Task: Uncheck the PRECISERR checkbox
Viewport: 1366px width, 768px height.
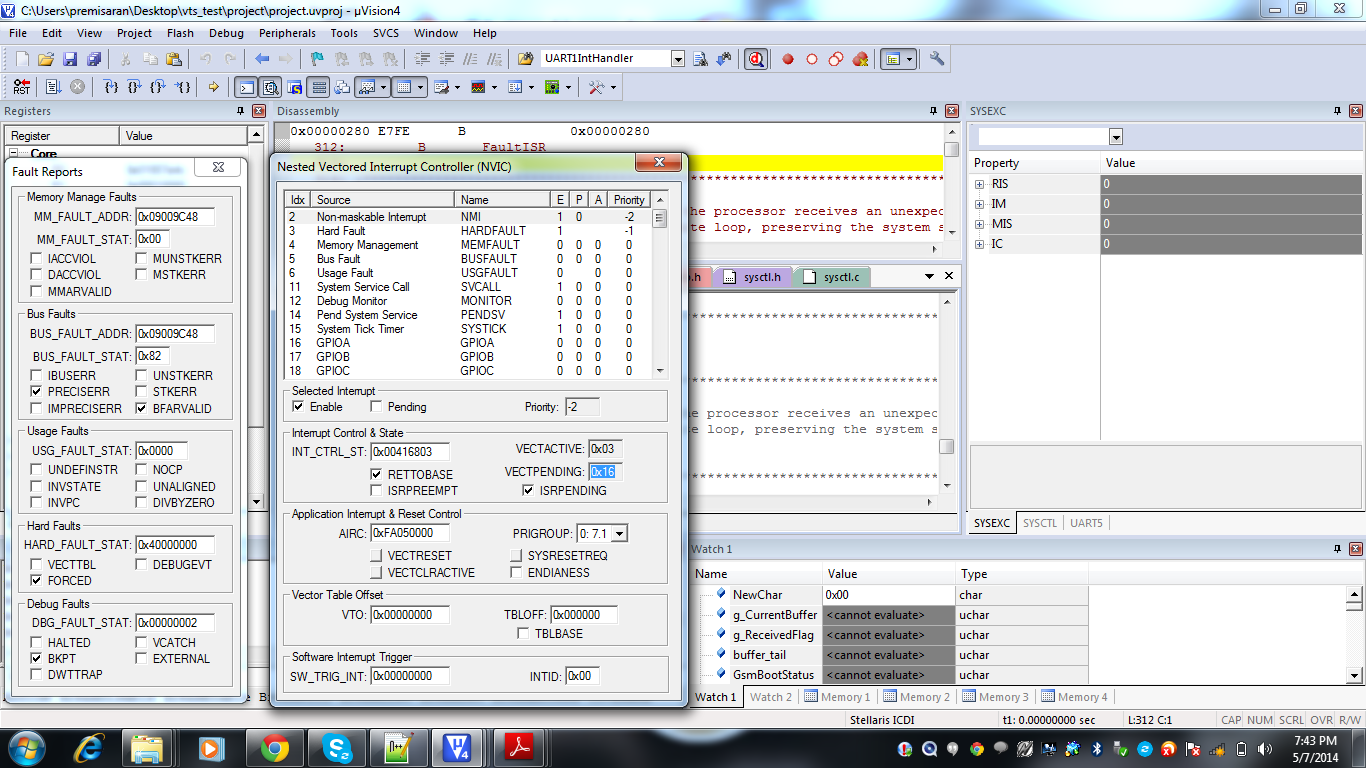Action: pos(37,392)
